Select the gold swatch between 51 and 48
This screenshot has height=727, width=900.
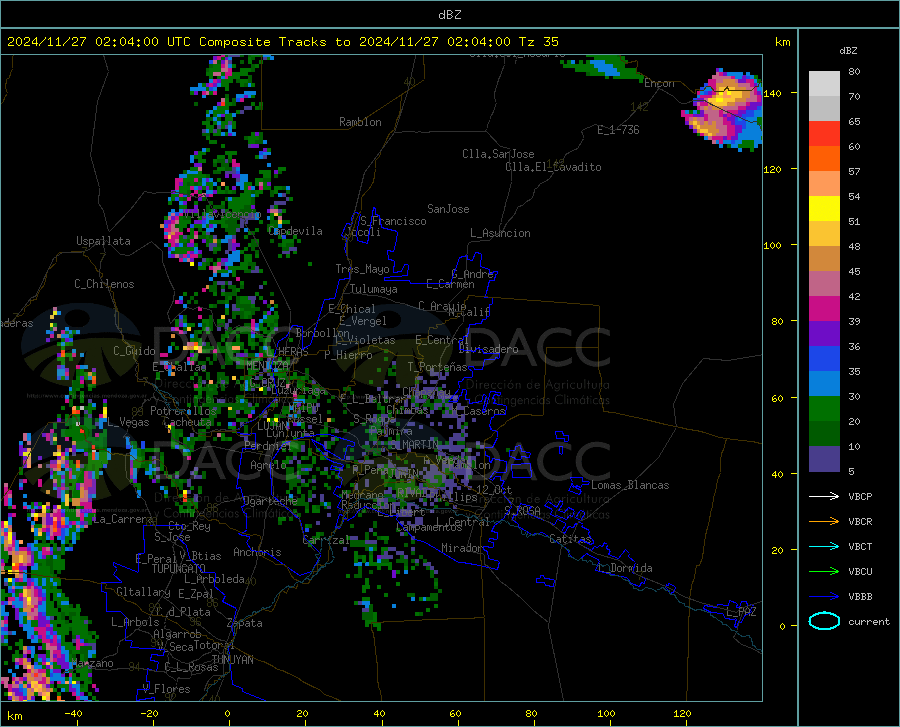(824, 234)
